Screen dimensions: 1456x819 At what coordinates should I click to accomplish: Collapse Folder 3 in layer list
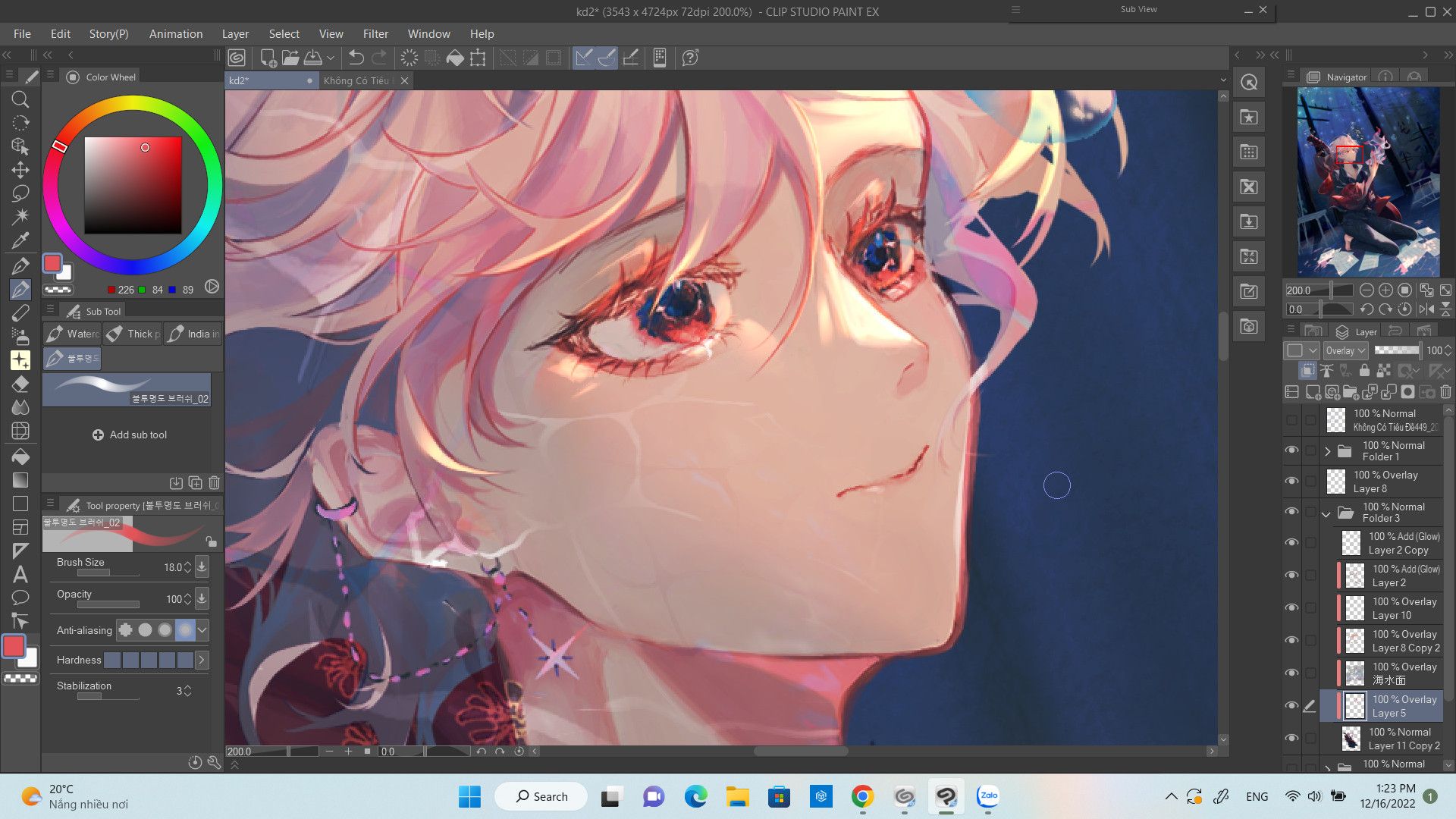[1326, 513]
